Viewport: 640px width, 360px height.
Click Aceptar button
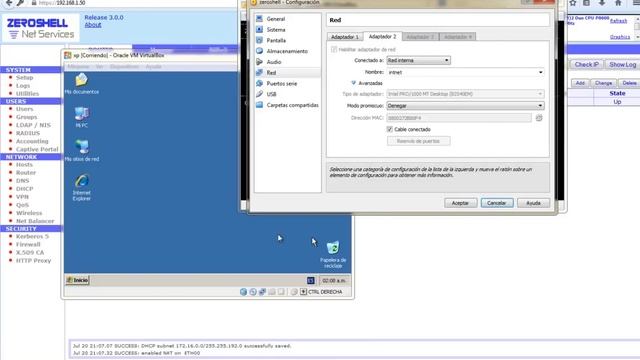pos(460,203)
